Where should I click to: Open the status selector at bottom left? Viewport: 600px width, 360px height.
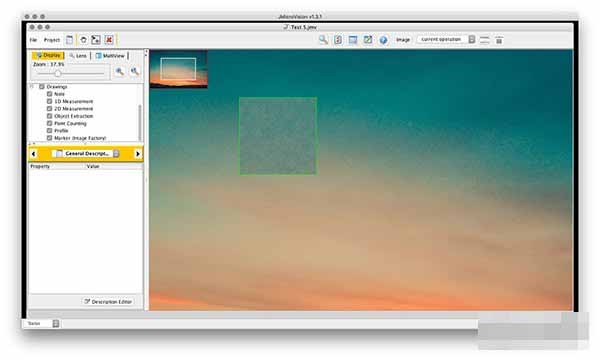[x=42, y=324]
